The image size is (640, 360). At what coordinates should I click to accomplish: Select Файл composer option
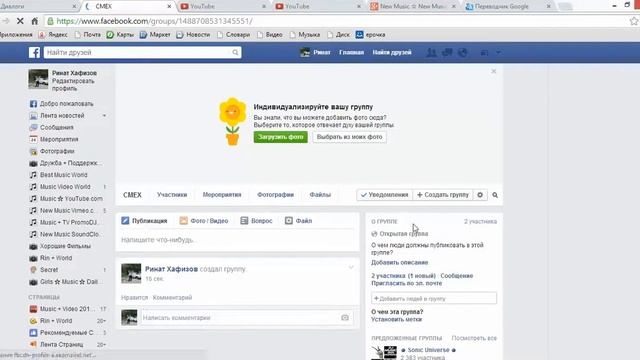tap(298, 221)
